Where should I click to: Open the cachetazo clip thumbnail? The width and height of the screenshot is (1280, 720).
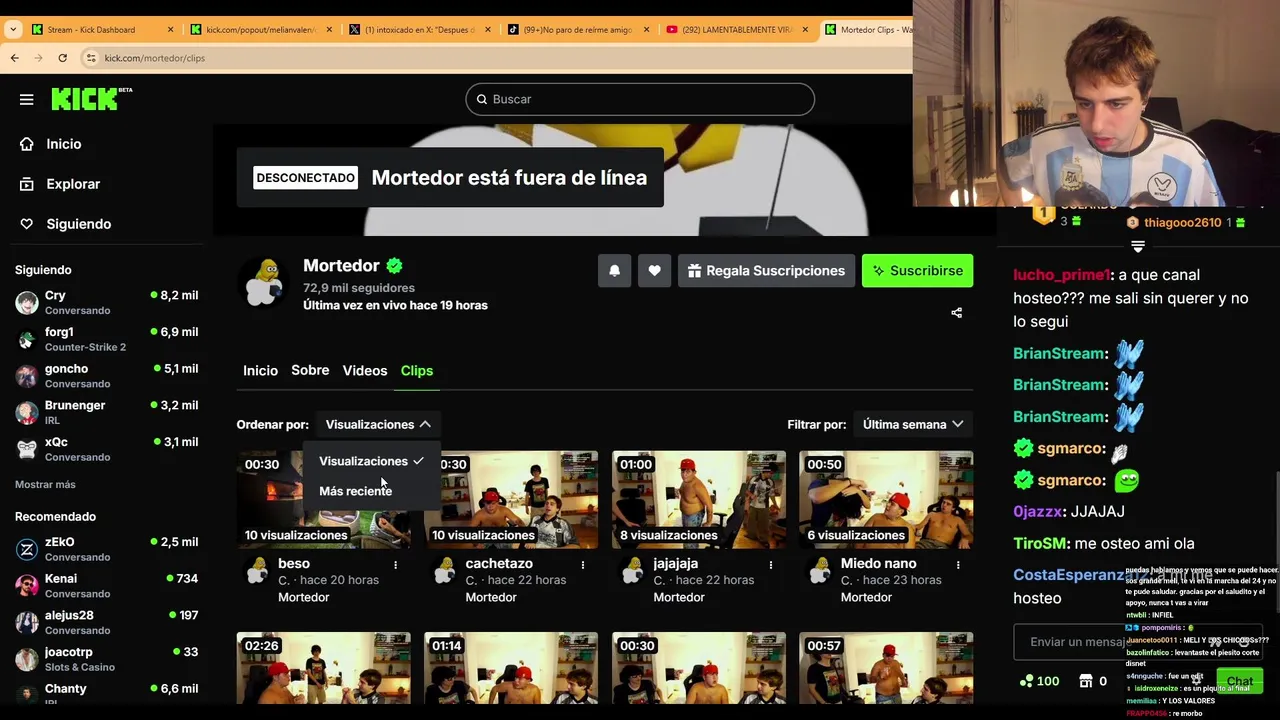511,499
